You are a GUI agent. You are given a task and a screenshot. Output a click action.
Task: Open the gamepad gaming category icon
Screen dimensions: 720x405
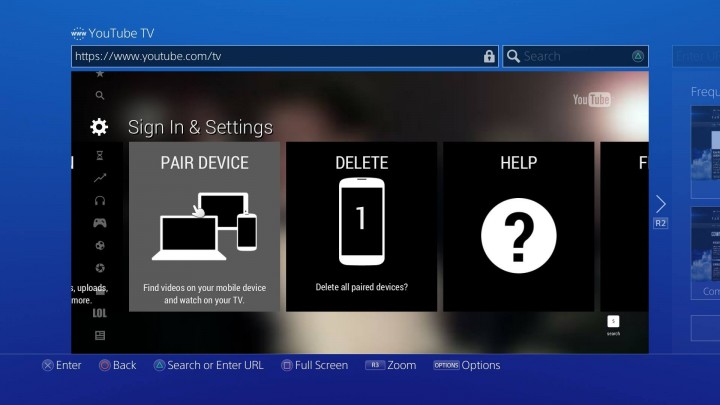pyautogui.click(x=99, y=223)
